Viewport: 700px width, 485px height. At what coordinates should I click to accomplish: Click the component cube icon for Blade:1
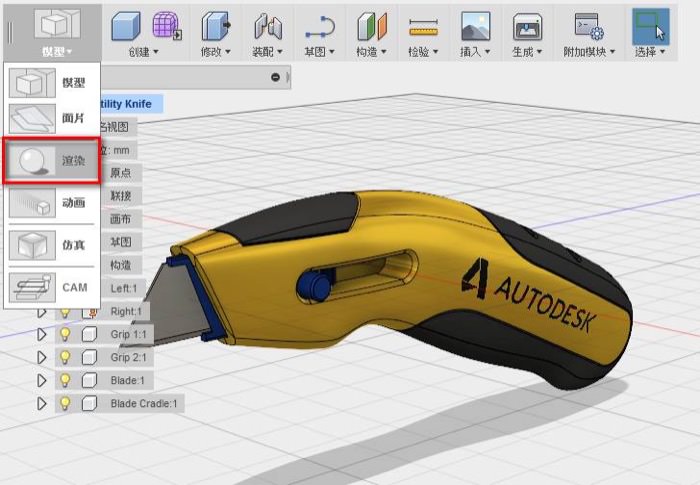(89, 380)
